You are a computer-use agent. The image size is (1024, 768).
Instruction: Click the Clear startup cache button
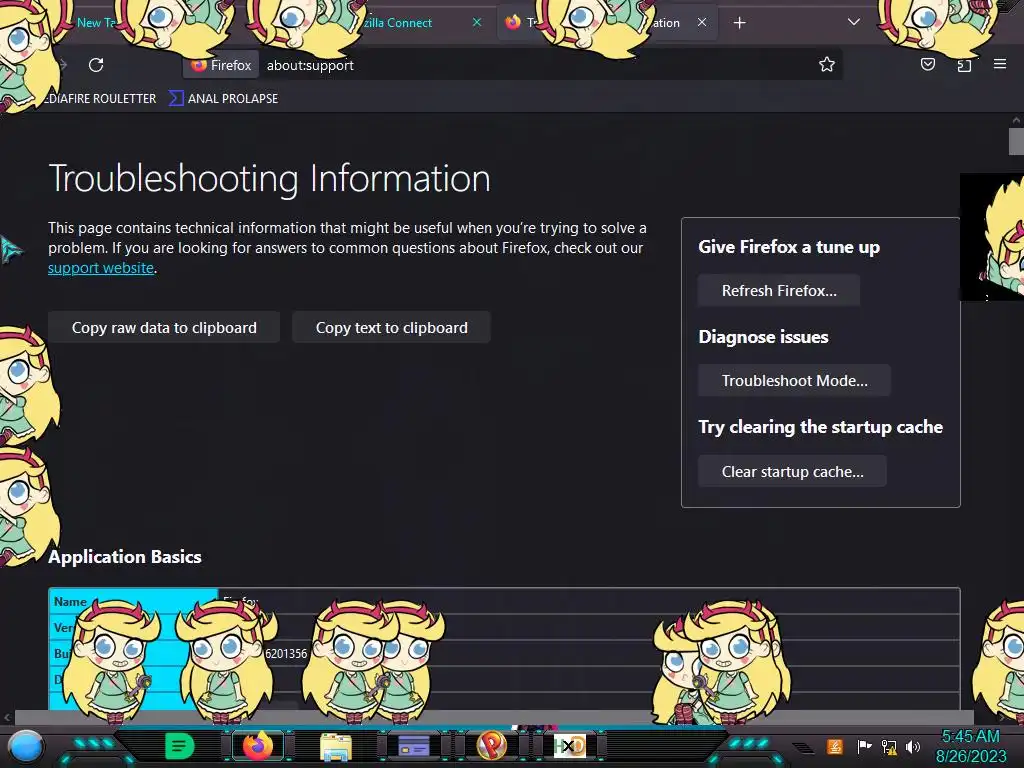792,472
